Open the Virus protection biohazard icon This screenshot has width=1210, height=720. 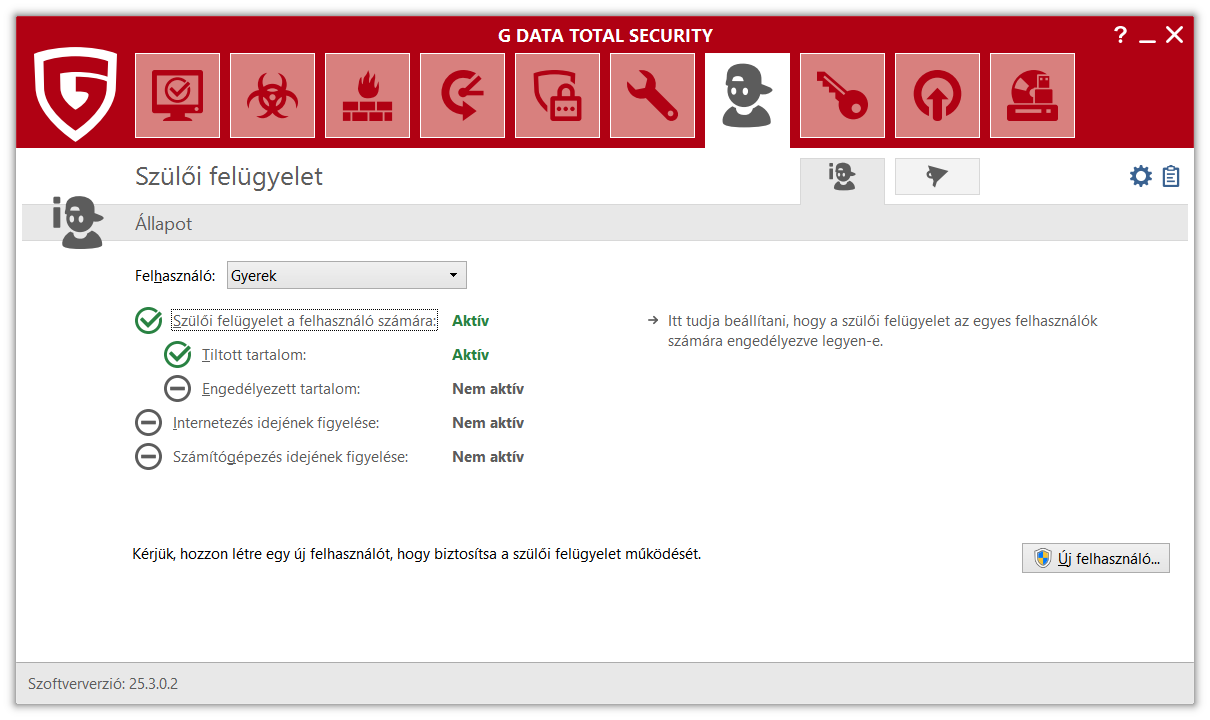coord(272,95)
